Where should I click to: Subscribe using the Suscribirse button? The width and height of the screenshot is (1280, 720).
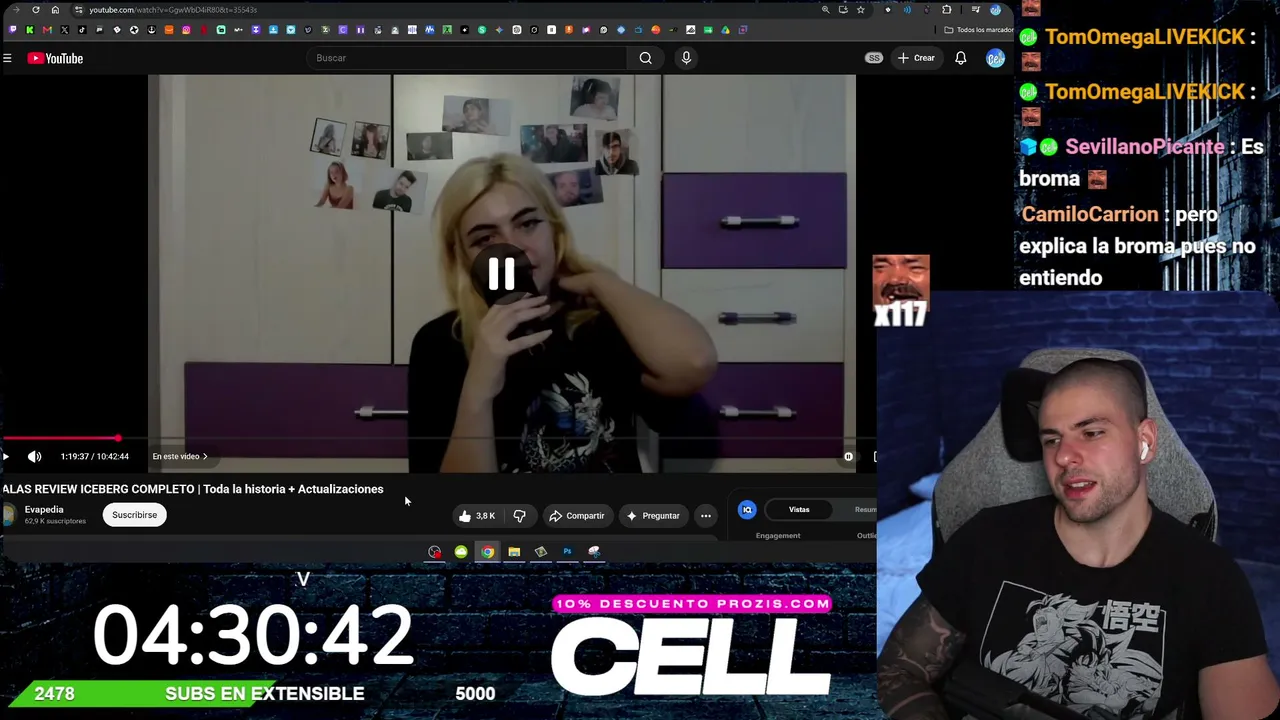(x=134, y=515)
